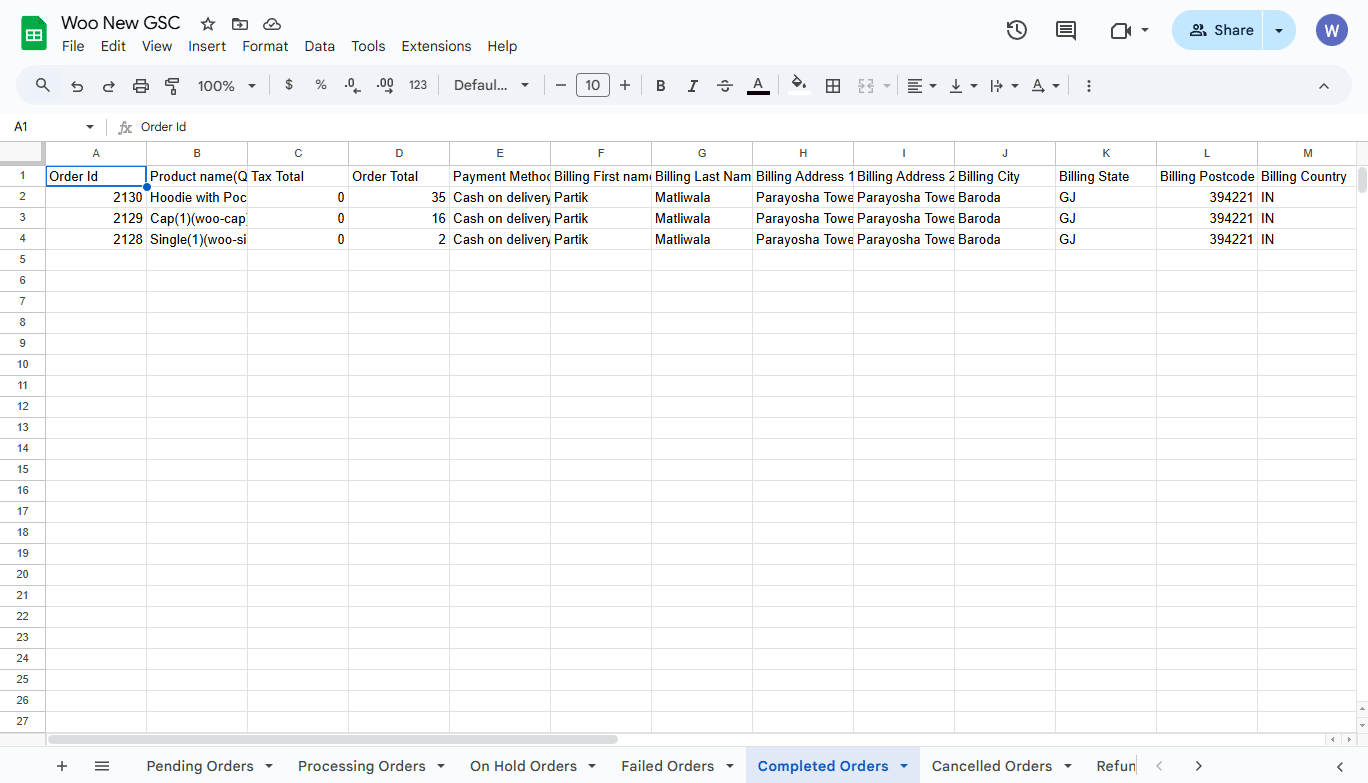Toggle italic formatting

(692, 86)
